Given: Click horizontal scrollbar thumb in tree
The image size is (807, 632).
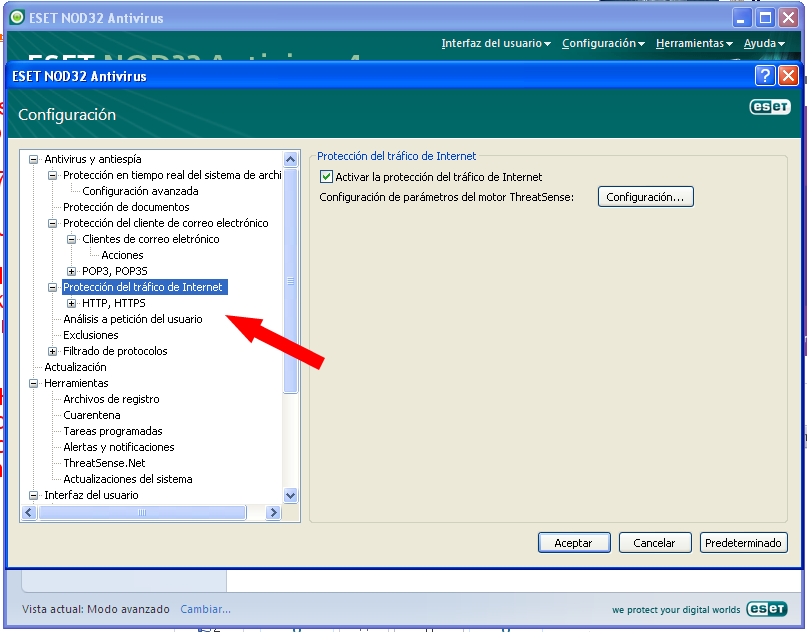Looking at the screenshot, I should coord(142,512).
